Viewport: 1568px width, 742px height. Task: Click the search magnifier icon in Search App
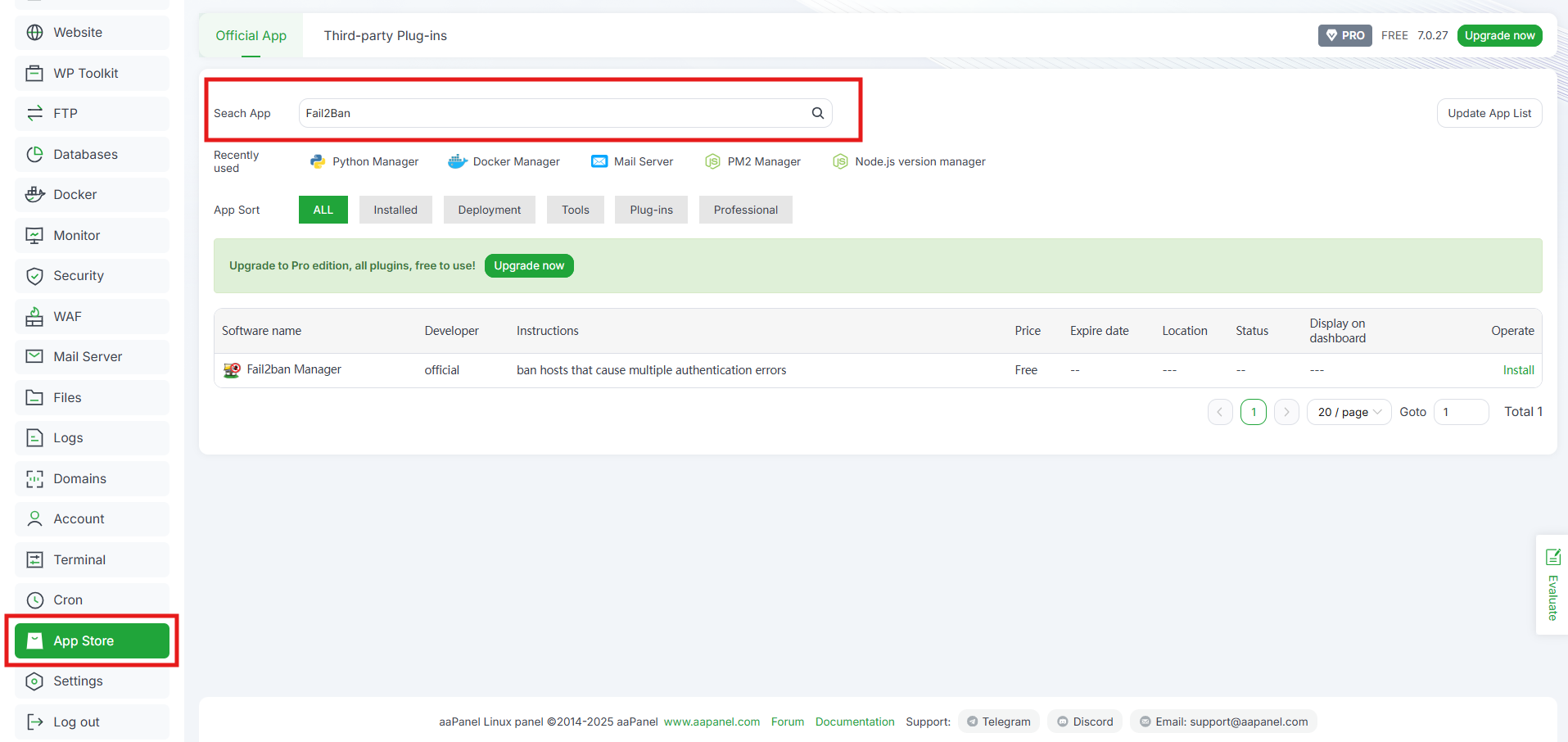tap(817, 113)
